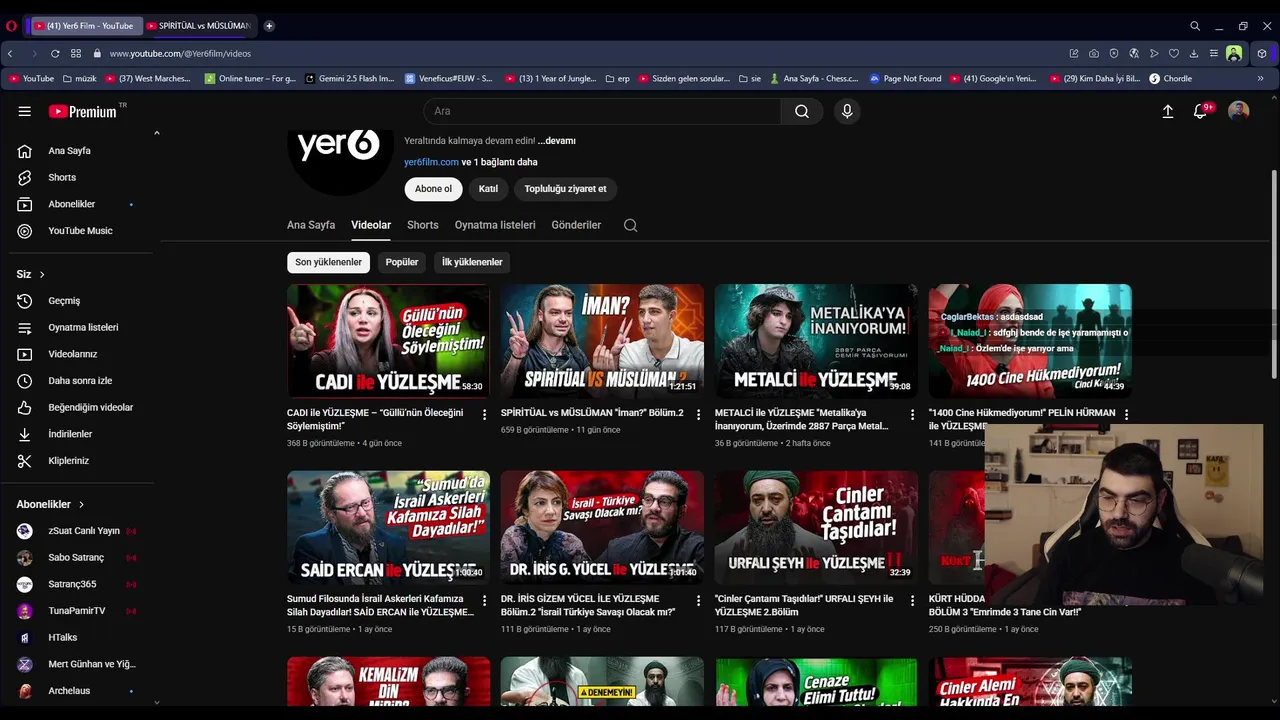
Task: Click the browser heart bookmark icon
Action: pyautogui.click(x=1174, y=54)
